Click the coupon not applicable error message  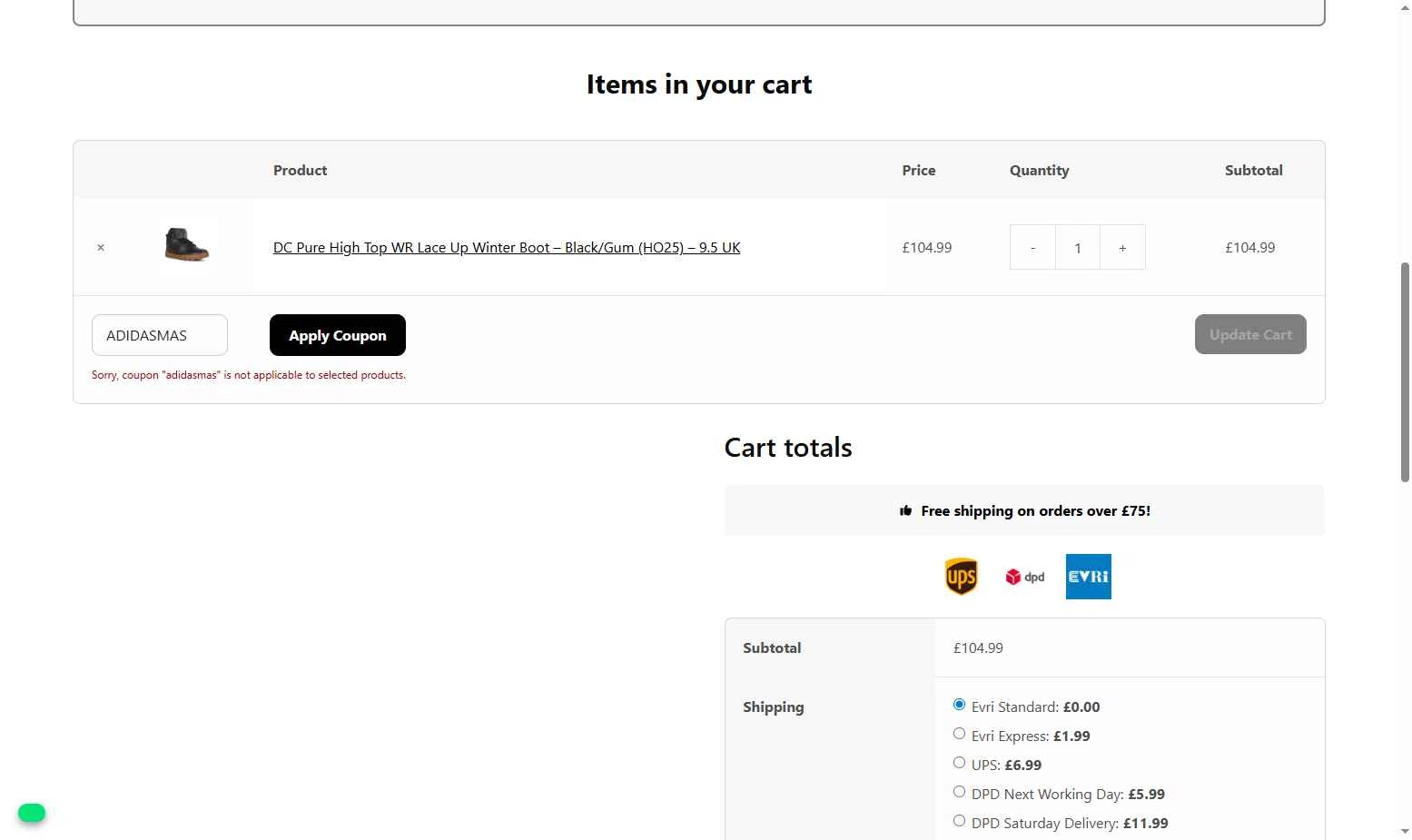pos(249,375)
